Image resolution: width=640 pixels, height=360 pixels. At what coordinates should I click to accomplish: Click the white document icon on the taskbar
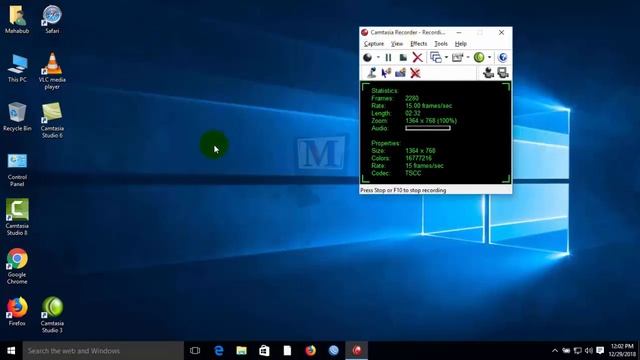click(287, 351)
